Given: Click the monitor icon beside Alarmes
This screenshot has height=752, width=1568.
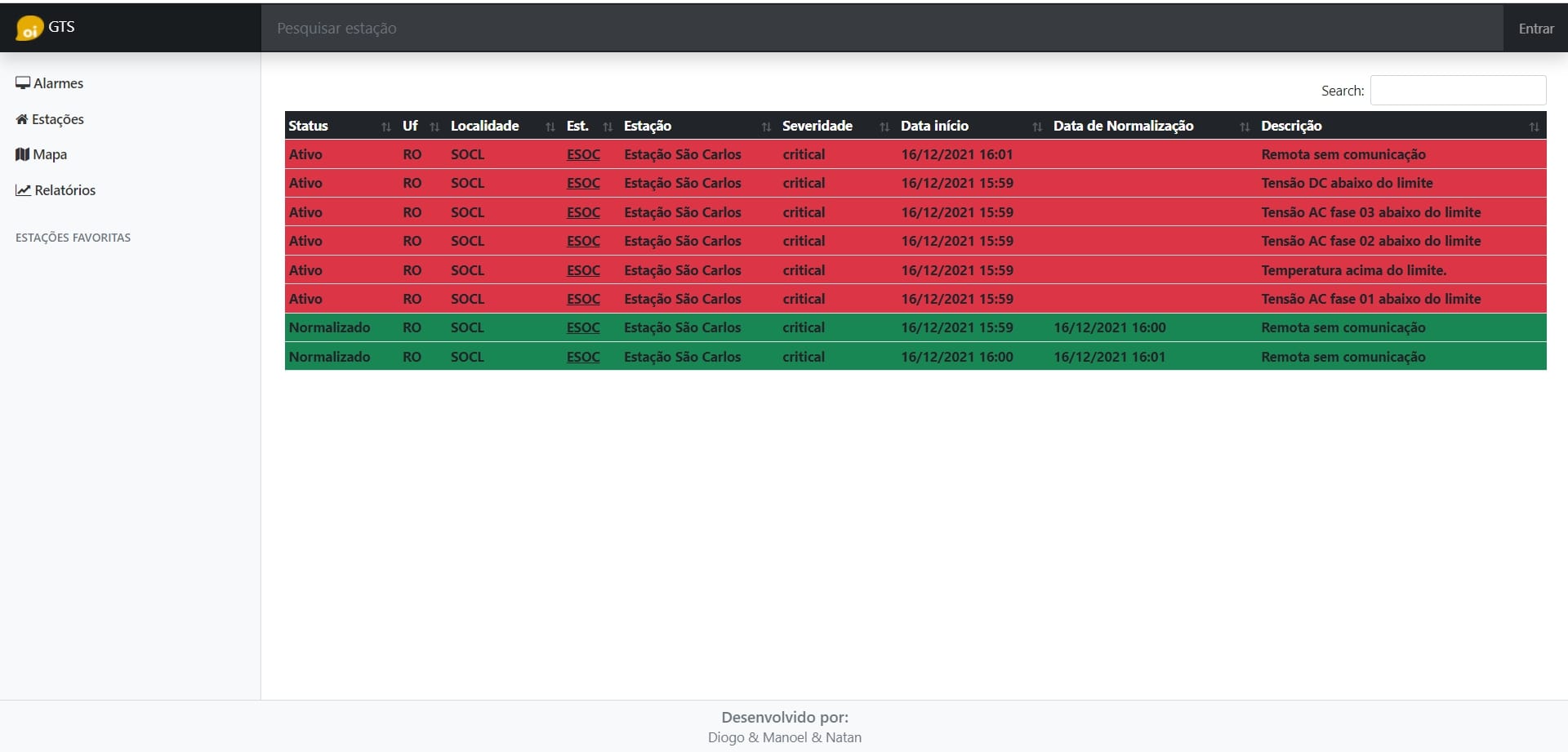Looking at the screenshot, I should point(23,82).
